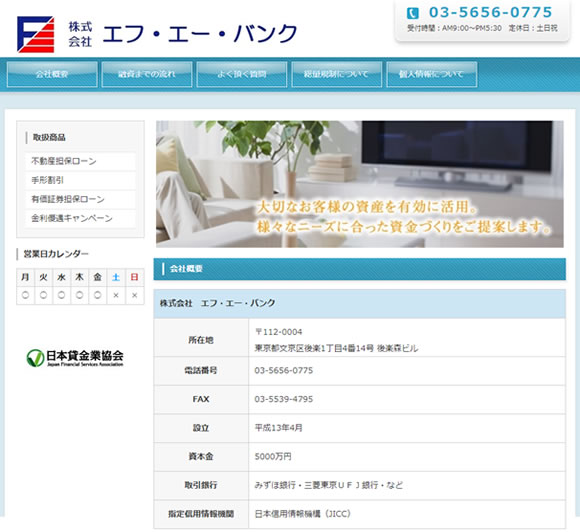Click the table phone value 03-5656-0775
Screen dimensions: 580x532
point(284,370)
